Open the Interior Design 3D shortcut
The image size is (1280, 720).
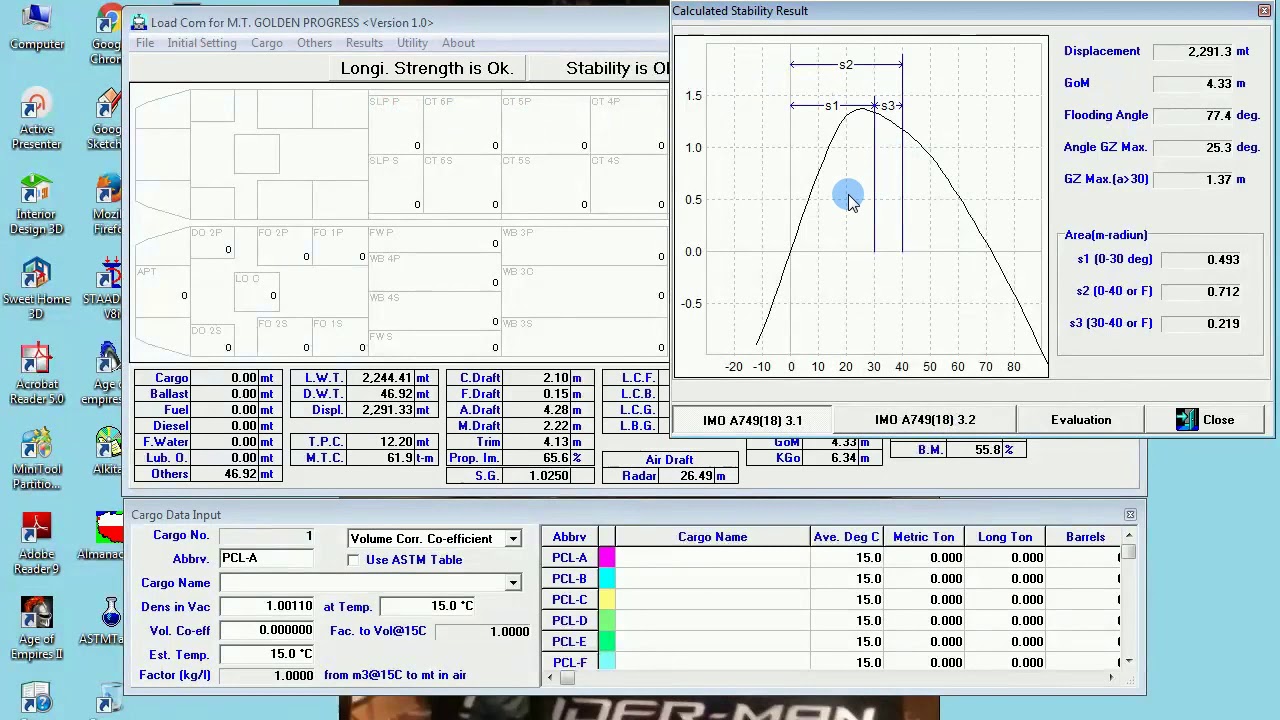pyautogui.click(x=37, y=207)
